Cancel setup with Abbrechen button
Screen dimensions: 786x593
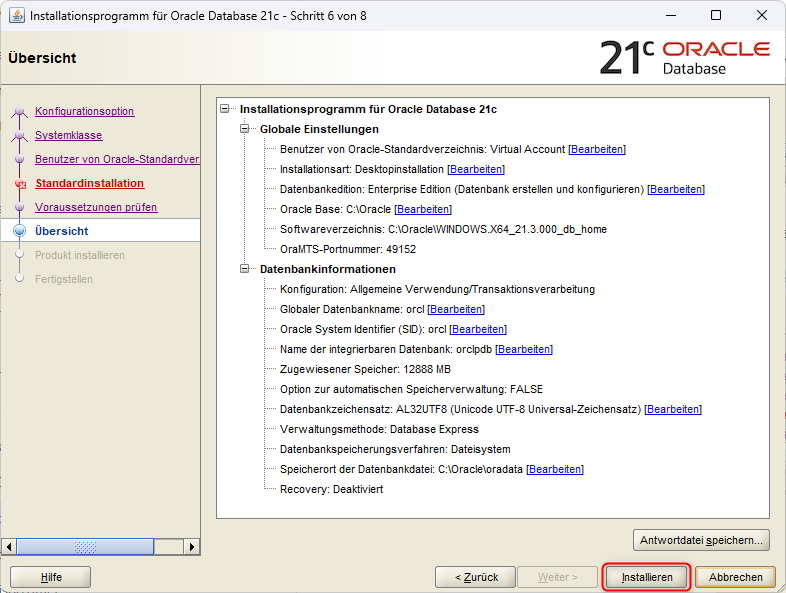(x=735, y=577)
